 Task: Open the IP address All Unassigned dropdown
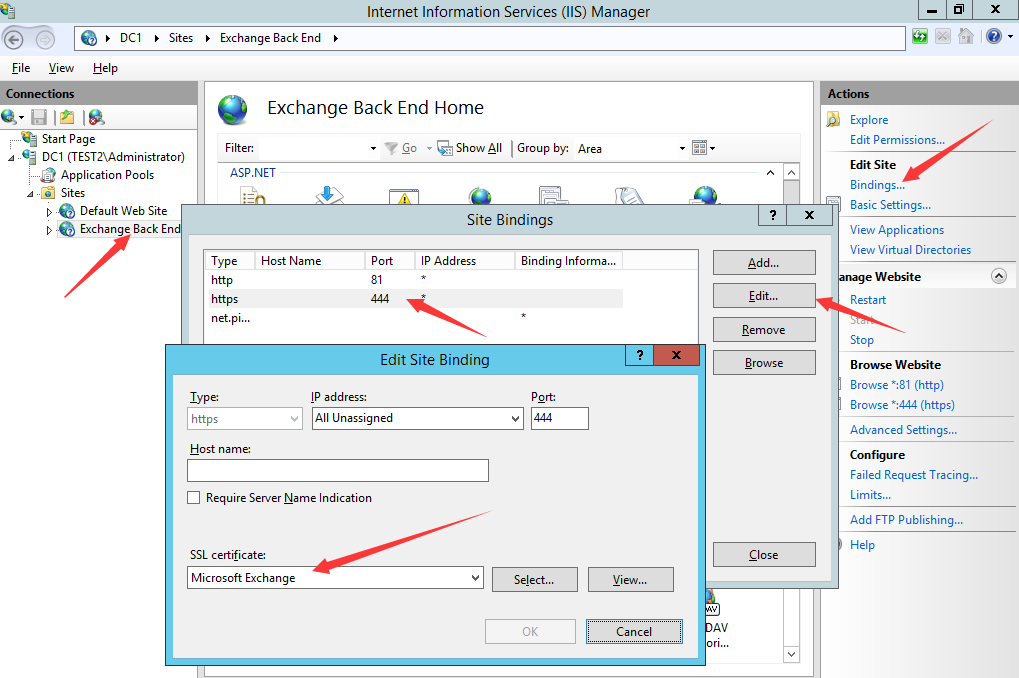pos(515,419)
